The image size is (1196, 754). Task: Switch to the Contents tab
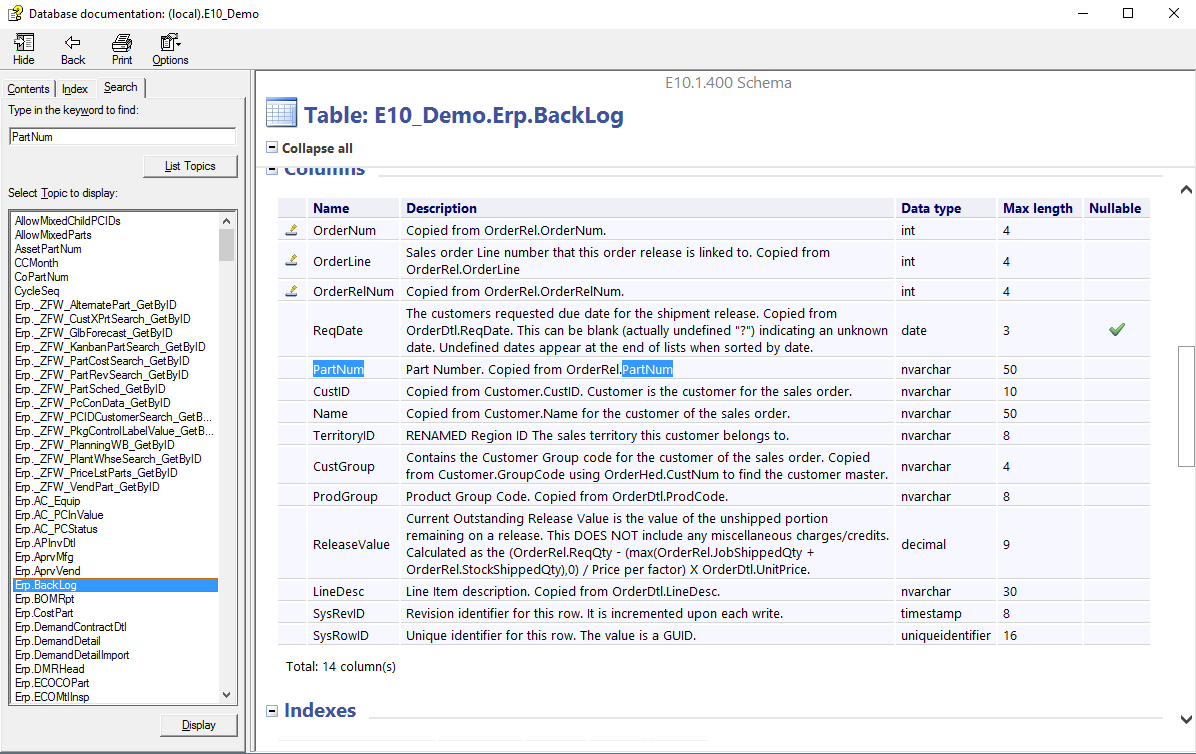click(28, 88)
